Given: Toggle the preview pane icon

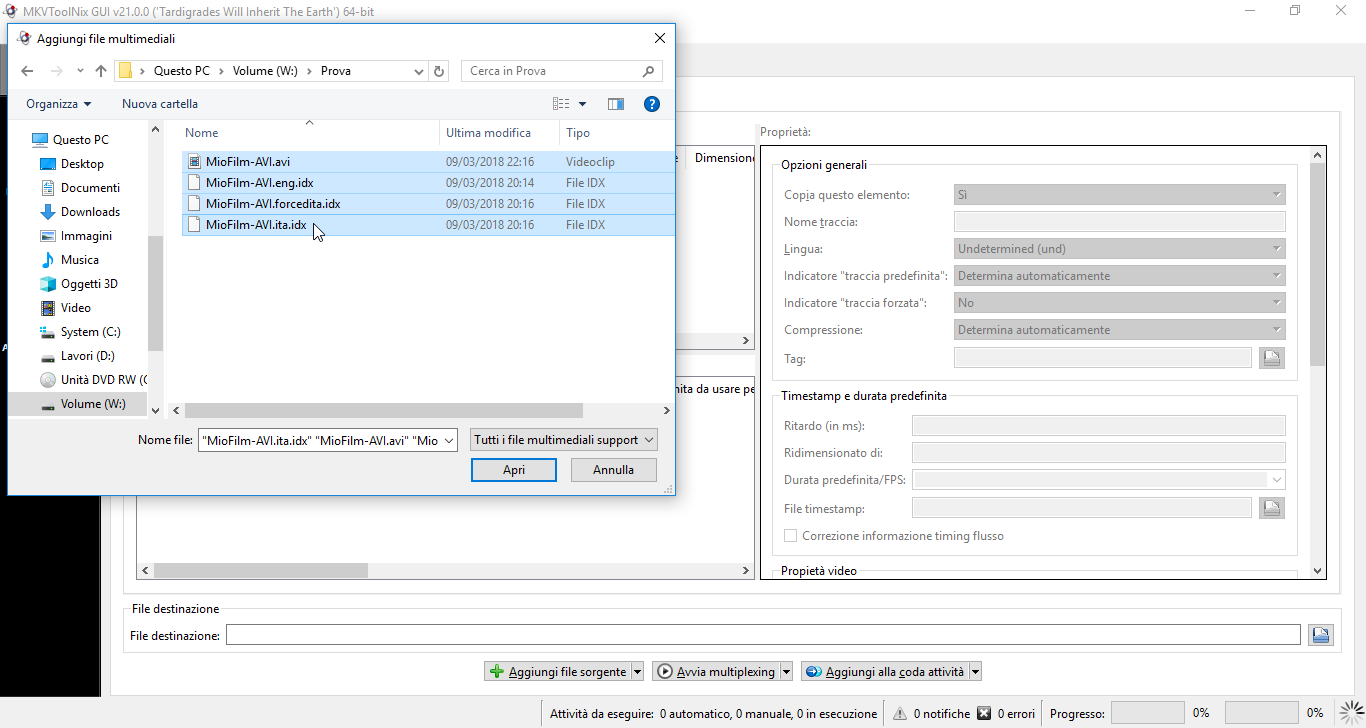Looking at the screenshot, I should click(616, 104).
